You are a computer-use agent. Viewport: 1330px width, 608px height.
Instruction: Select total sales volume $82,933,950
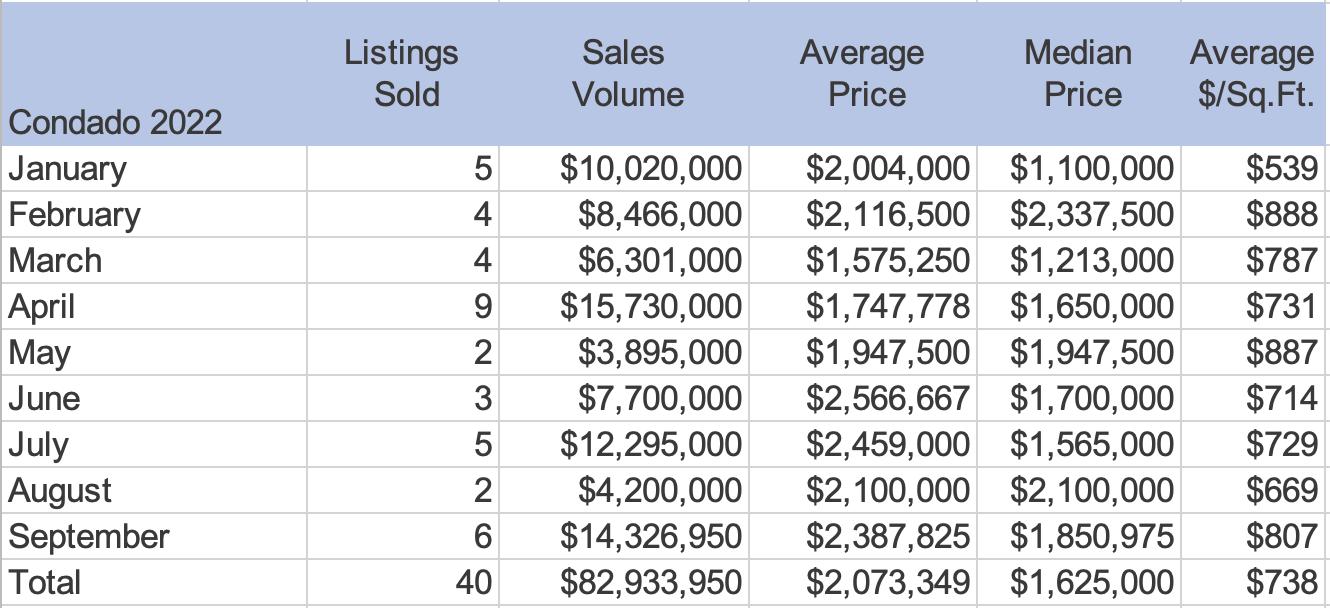coord(651,583)
